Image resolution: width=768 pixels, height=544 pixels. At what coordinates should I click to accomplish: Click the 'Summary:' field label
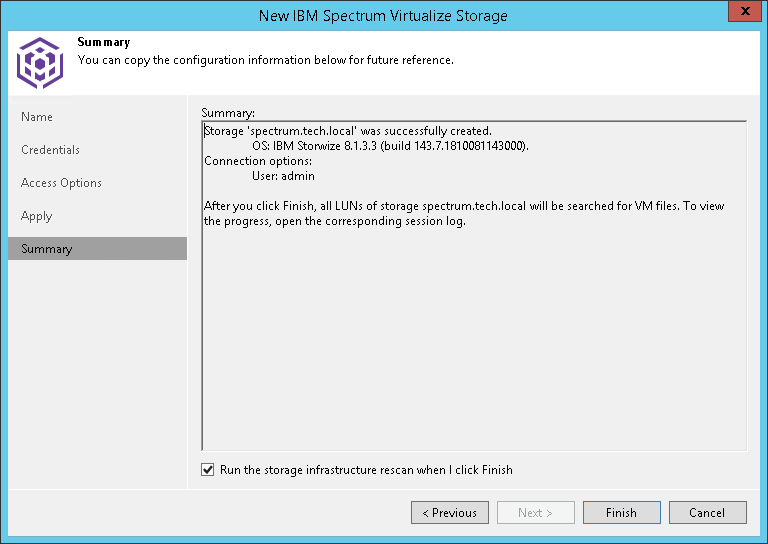(x=228, y=113)
